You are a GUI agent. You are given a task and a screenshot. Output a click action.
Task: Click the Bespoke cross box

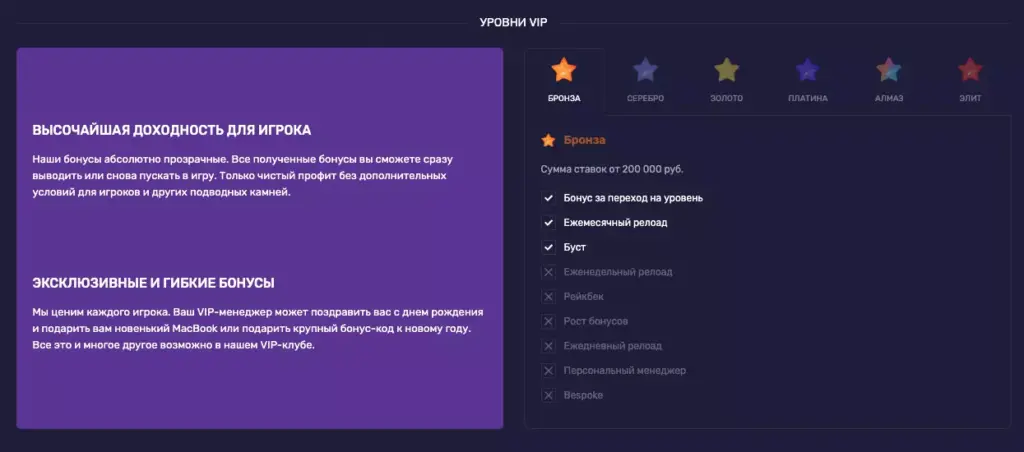548,396
